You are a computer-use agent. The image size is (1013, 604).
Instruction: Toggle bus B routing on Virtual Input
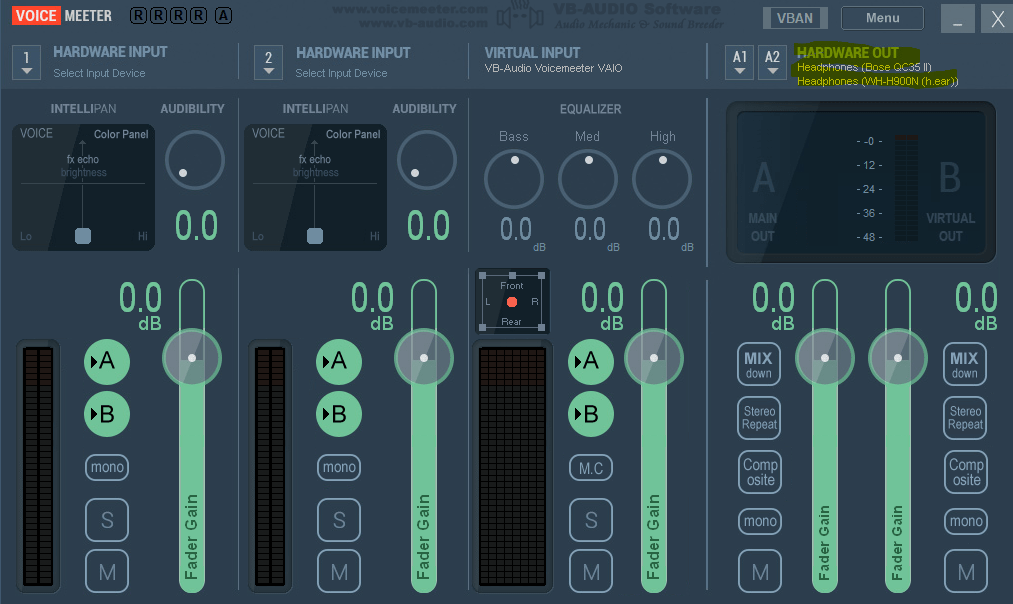pos(590,414)
